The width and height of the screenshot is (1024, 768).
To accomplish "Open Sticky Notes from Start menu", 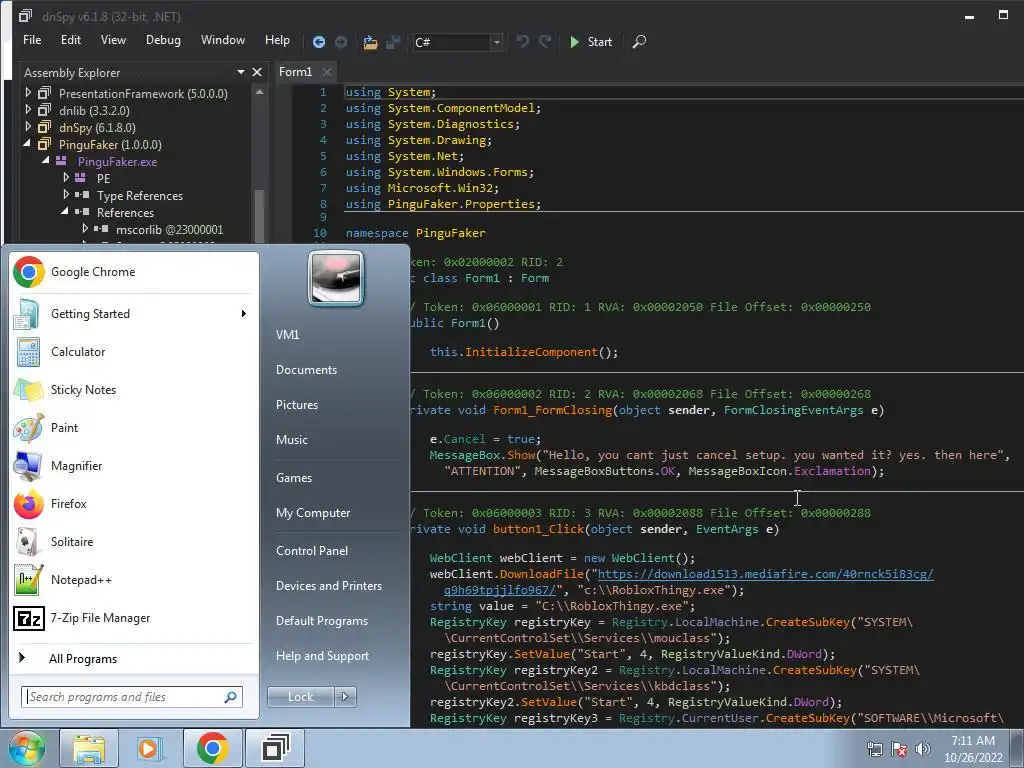I will pyautogui.click(x=134, y=389).
